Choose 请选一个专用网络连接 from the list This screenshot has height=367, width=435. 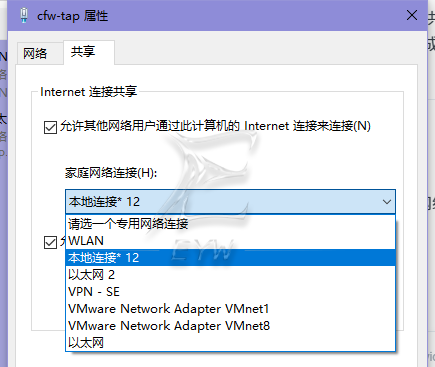coord(230,224)
